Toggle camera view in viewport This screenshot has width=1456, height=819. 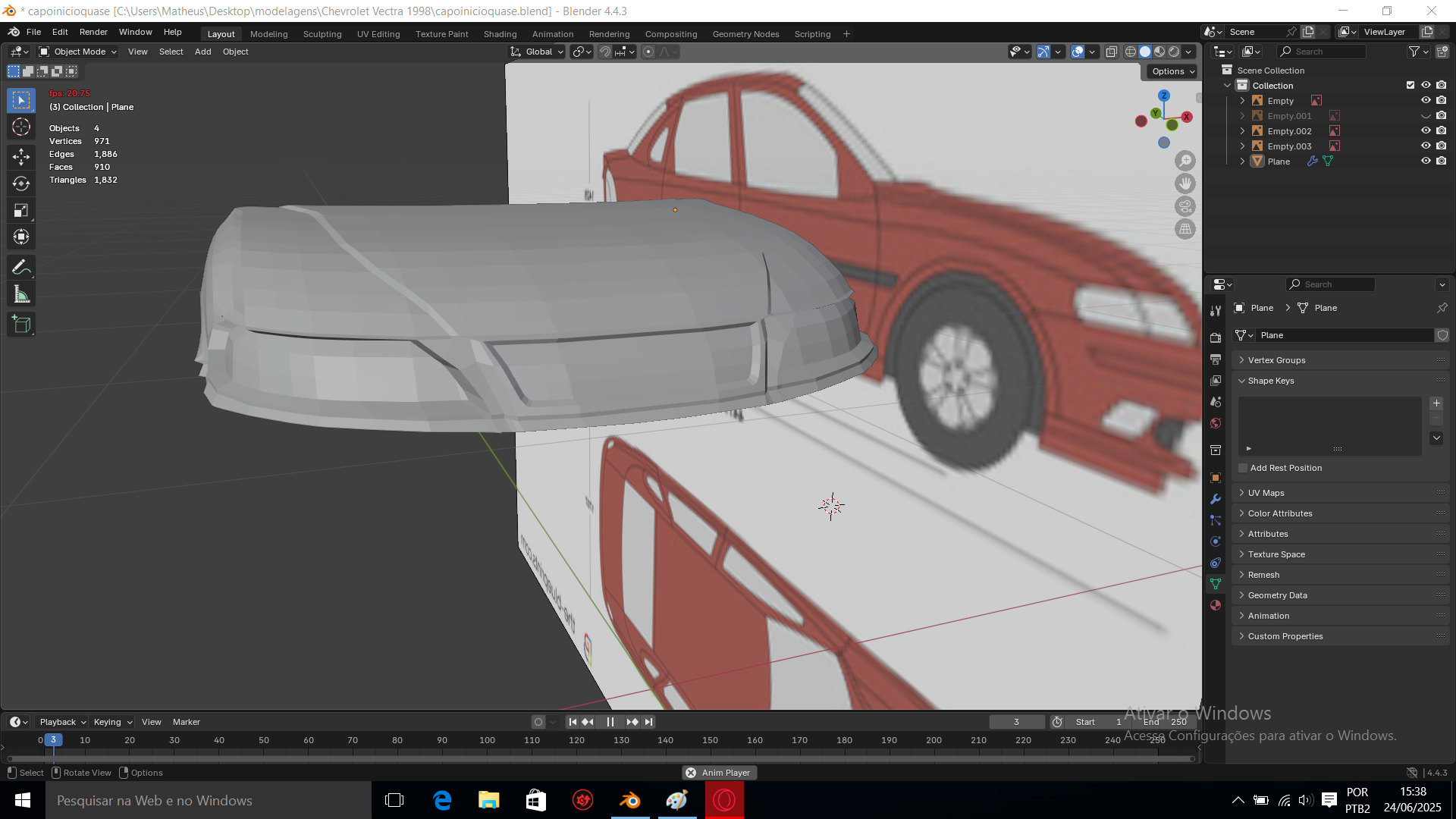[1185, 206]
